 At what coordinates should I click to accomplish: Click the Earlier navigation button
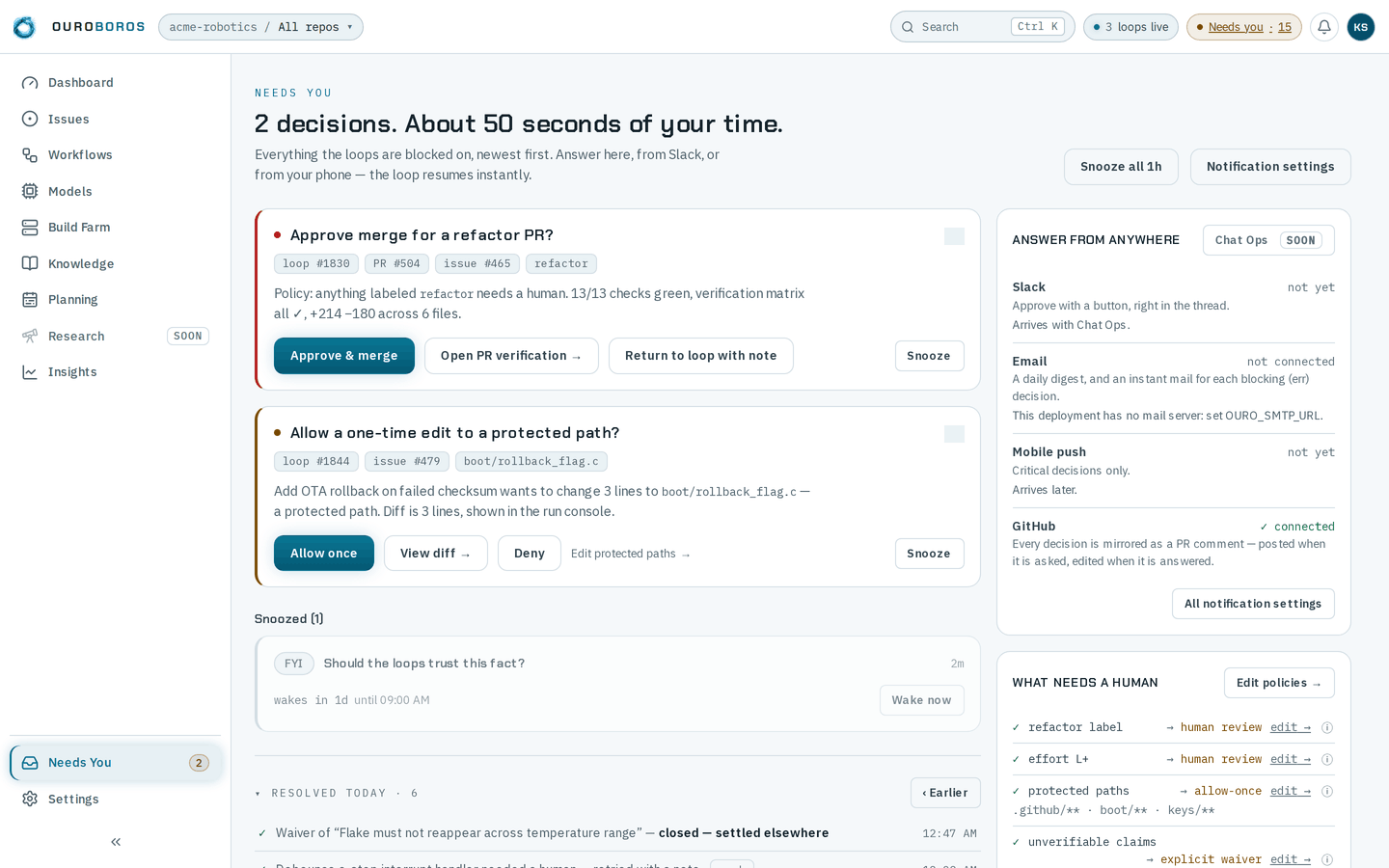(x=945, y=793)
